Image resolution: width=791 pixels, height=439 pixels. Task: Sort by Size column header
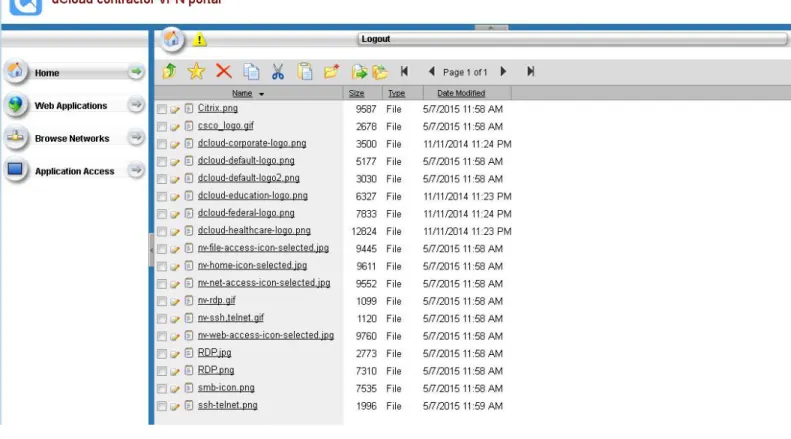coord(356,93)
